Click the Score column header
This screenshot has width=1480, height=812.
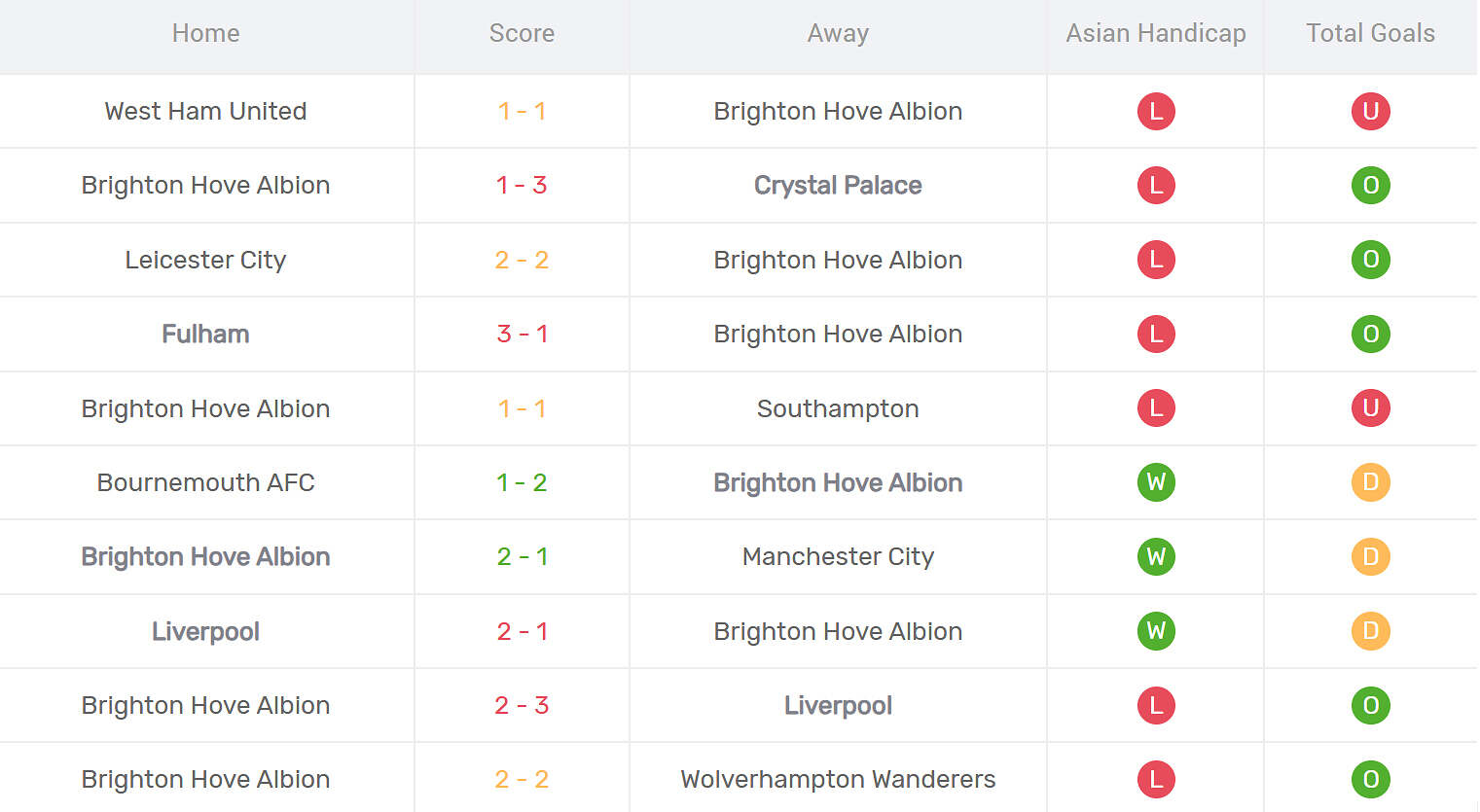pyautogui.click(x=522, y=33)
